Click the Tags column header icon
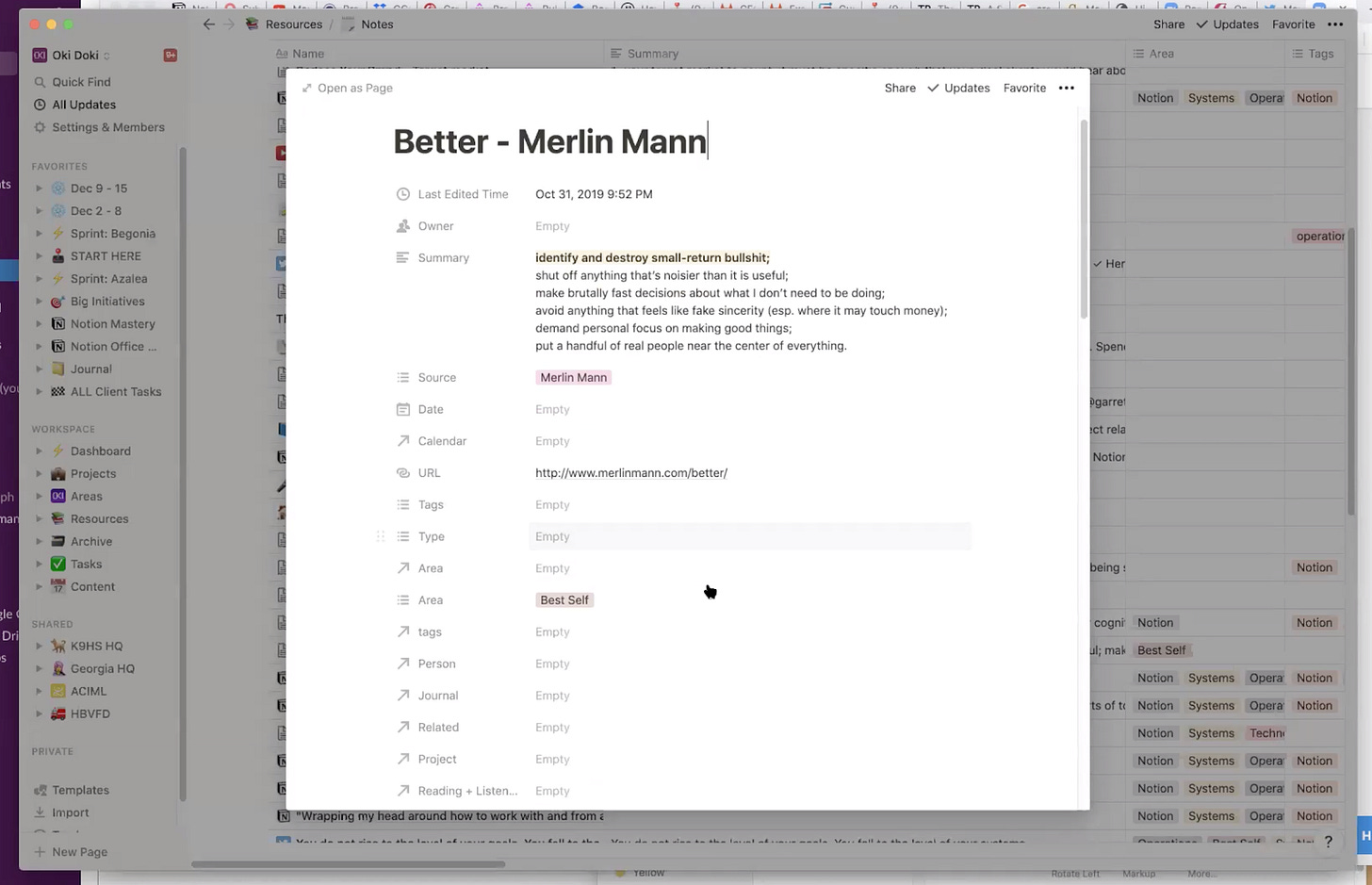 pyautogui.click(x=1298, y=54)
